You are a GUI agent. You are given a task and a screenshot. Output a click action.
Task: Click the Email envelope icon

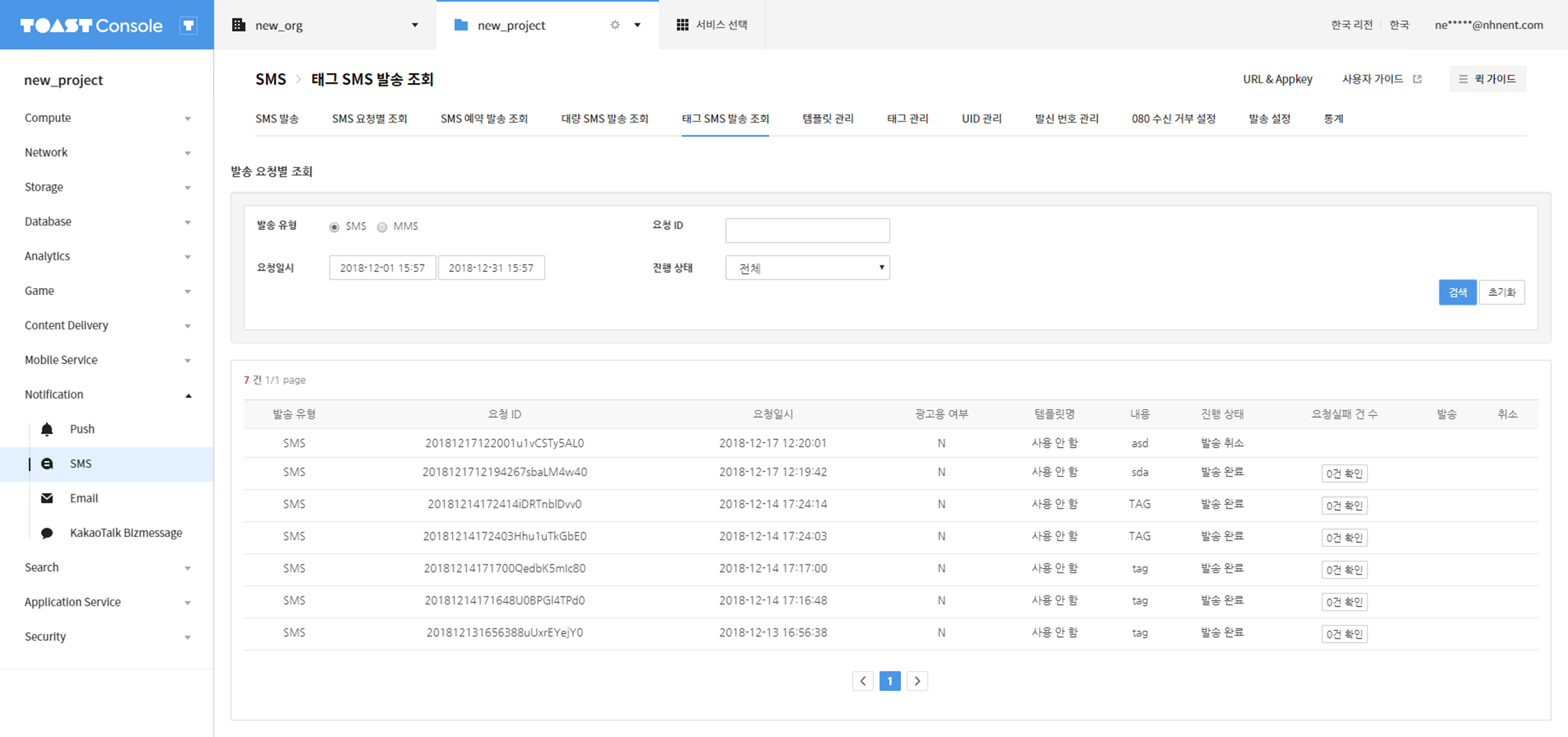[47, 498]
